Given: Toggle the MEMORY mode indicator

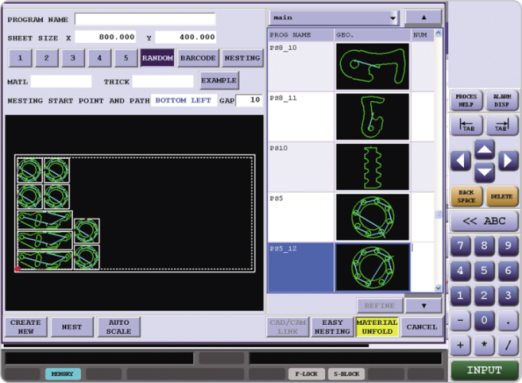Looking at the screenshot, I should (x=63, y=374).
